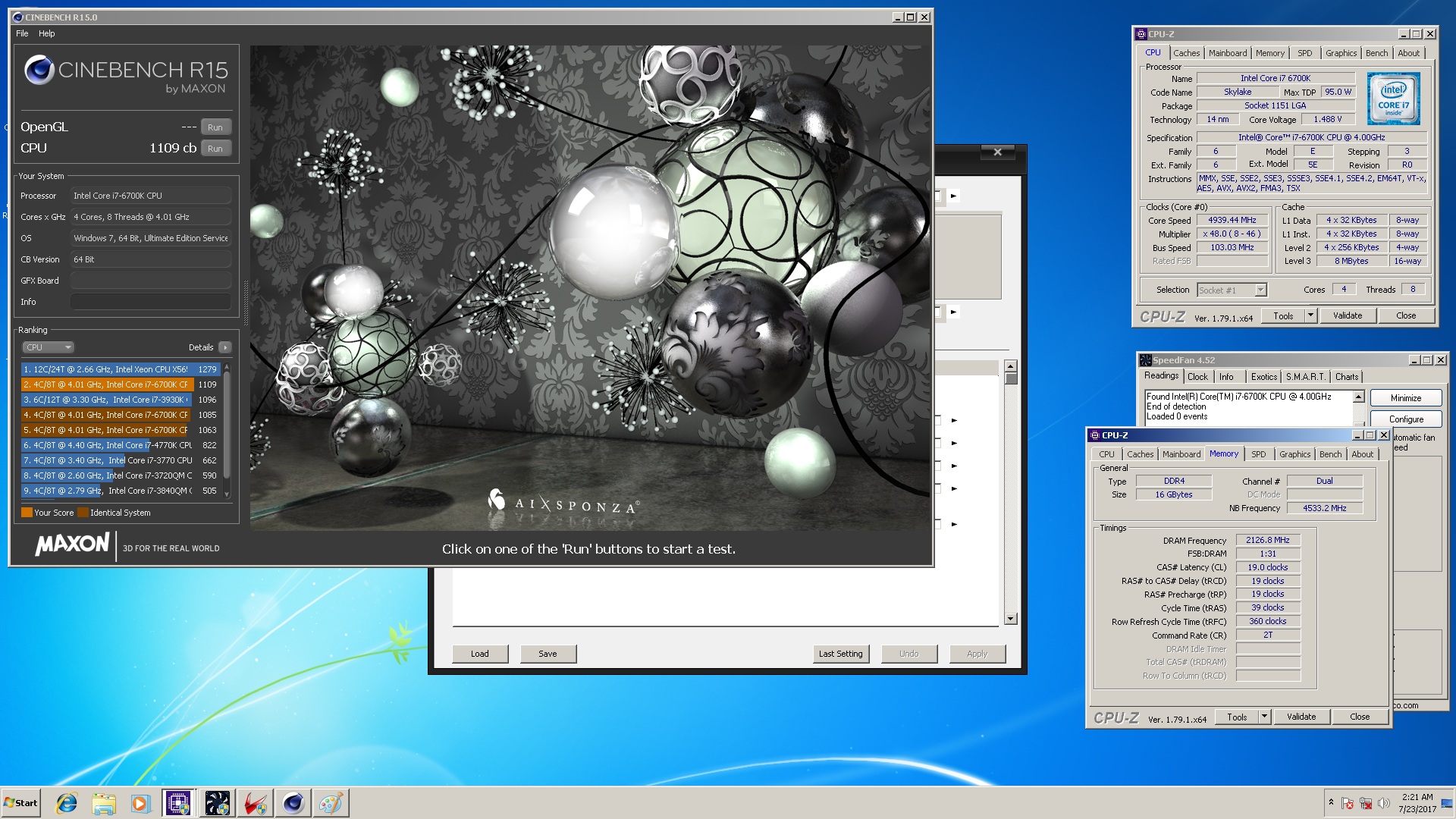
Task: Click Last Setting button in background dialog
Action: click(840, 654)
